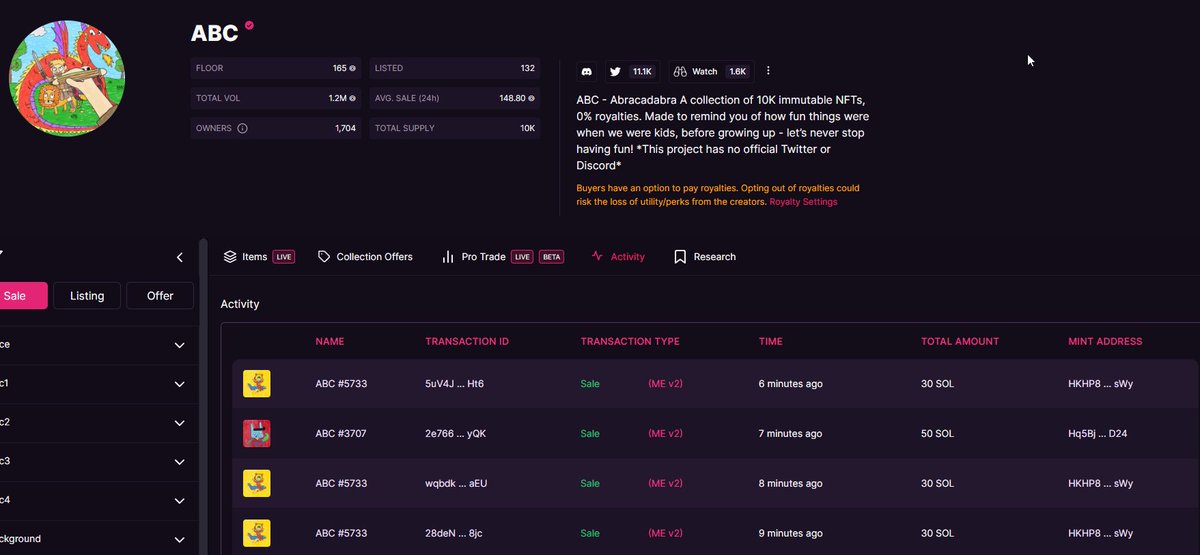Expand the c2 attribute filter

pyautogui.click(x=97, y=422)
